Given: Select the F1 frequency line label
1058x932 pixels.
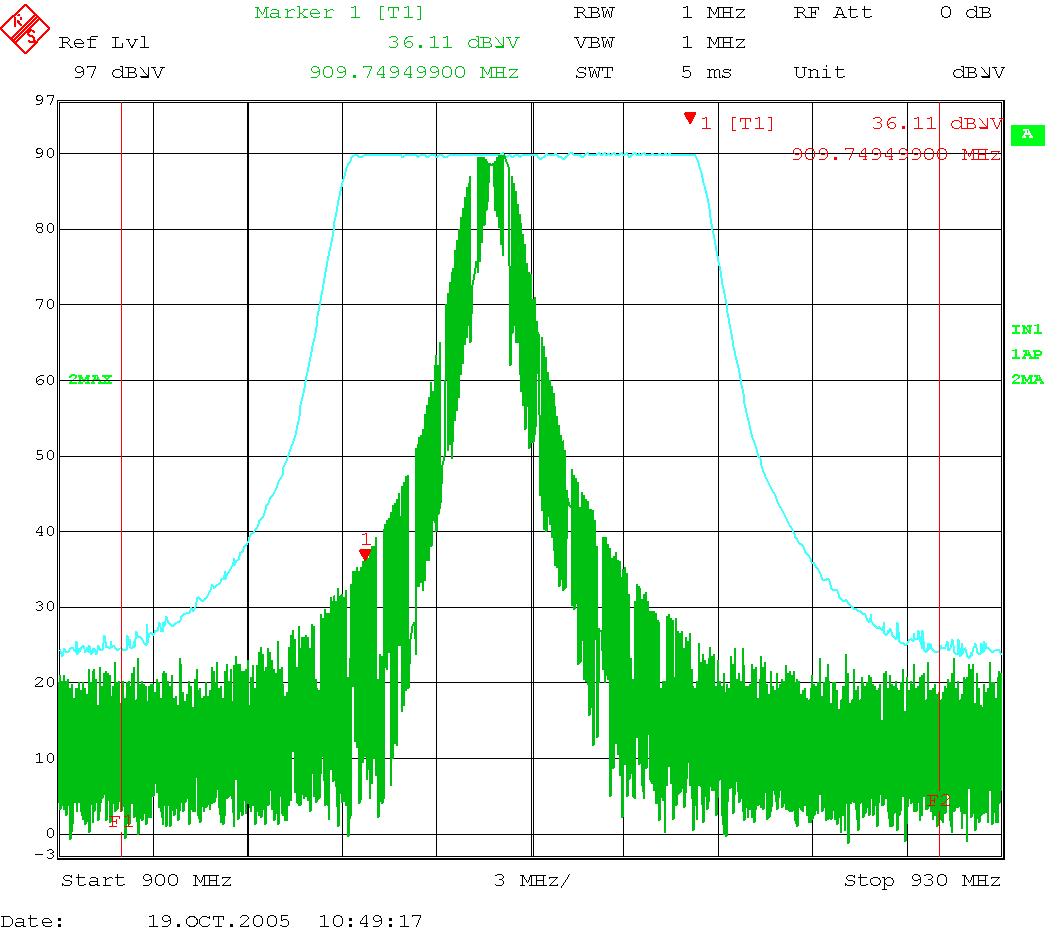Looking at the screenshot, I should (120, 821).
